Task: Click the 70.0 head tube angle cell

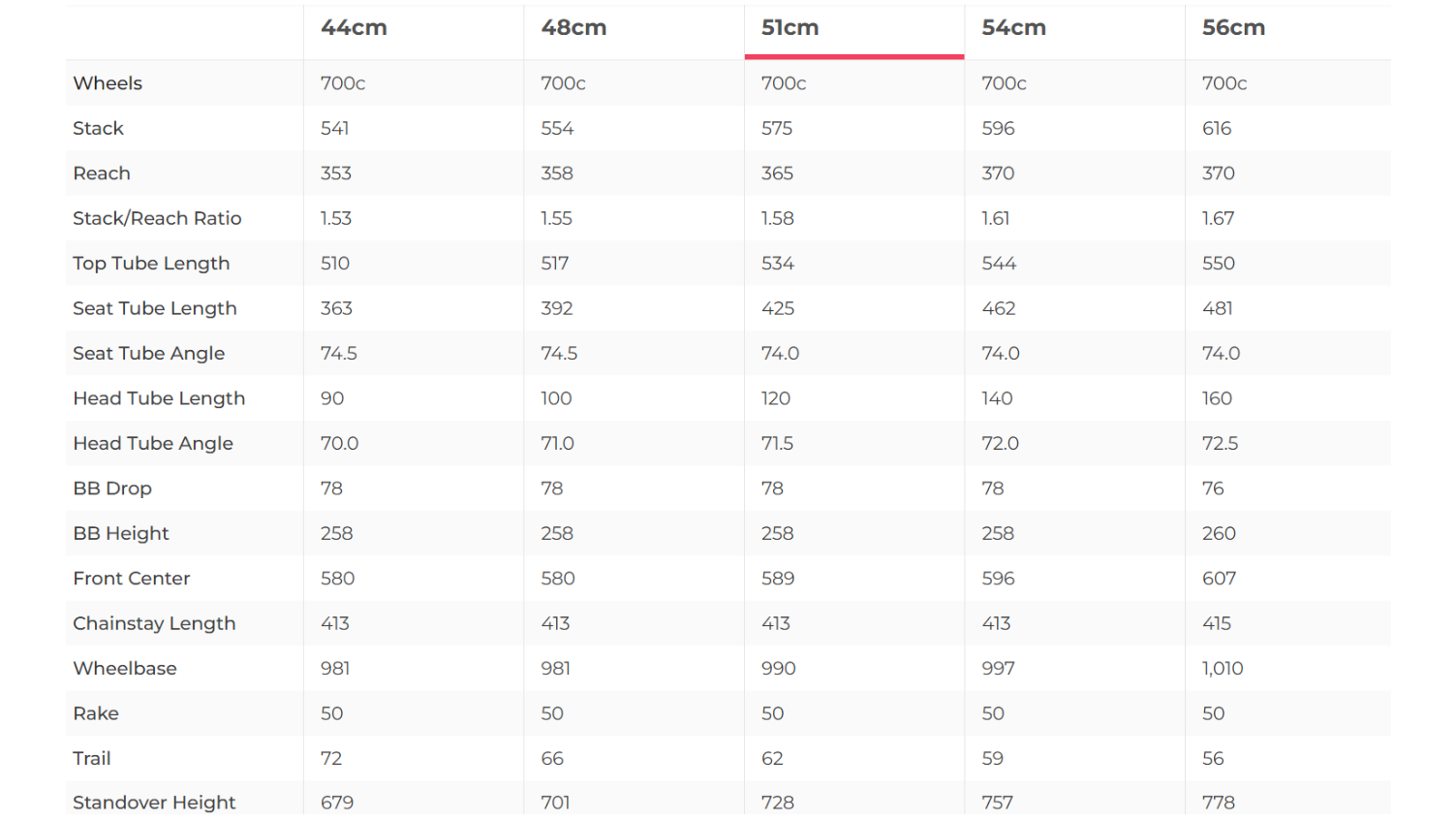Action: 339,444
